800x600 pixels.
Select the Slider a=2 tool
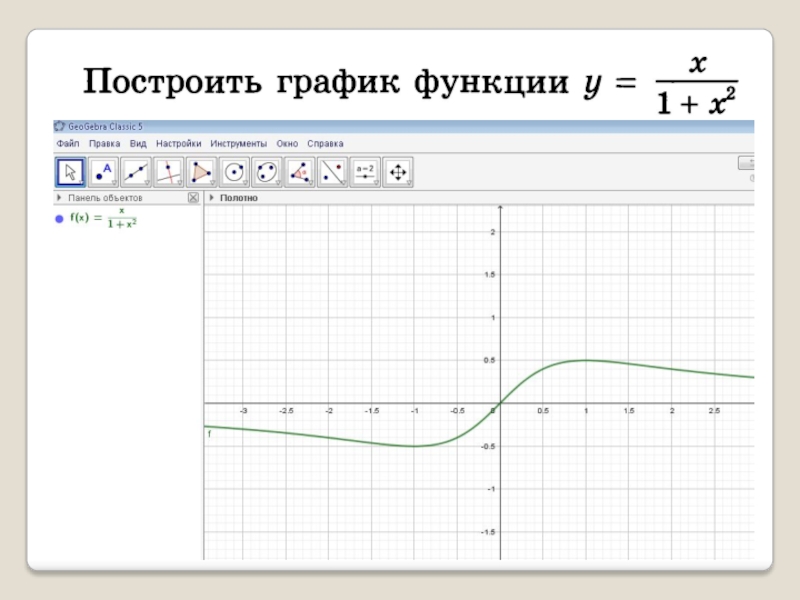(x=365, y=172)
